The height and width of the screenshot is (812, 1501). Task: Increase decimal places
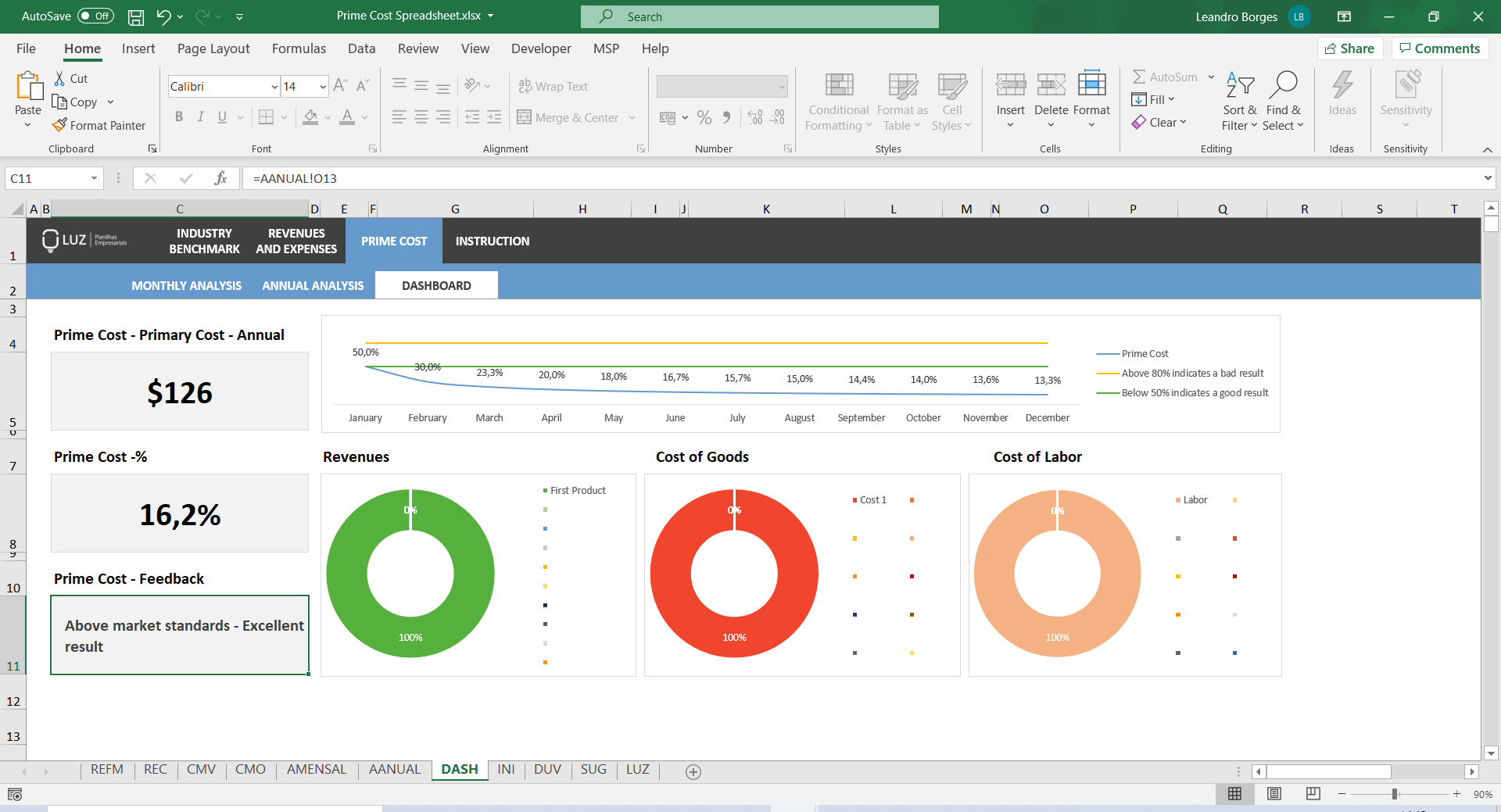click(754, 117)
